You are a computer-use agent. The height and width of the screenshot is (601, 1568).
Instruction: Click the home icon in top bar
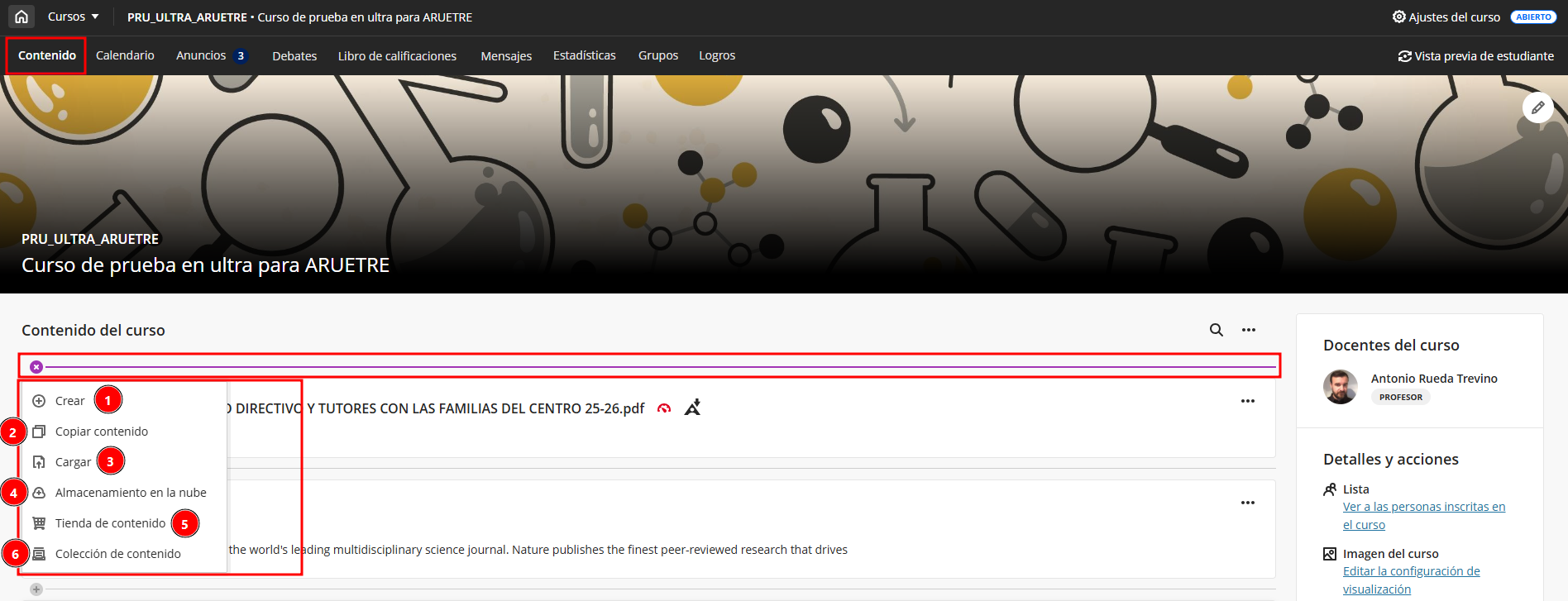coord(22,17)
